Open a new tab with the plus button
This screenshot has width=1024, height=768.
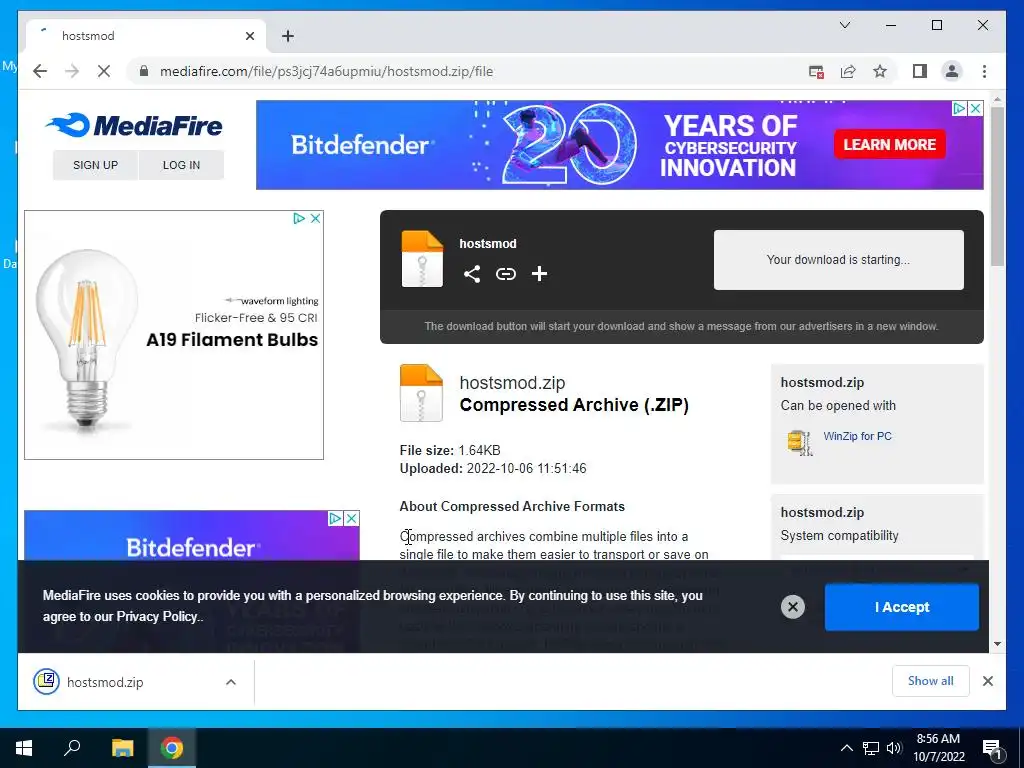click(x=288, y=36)
